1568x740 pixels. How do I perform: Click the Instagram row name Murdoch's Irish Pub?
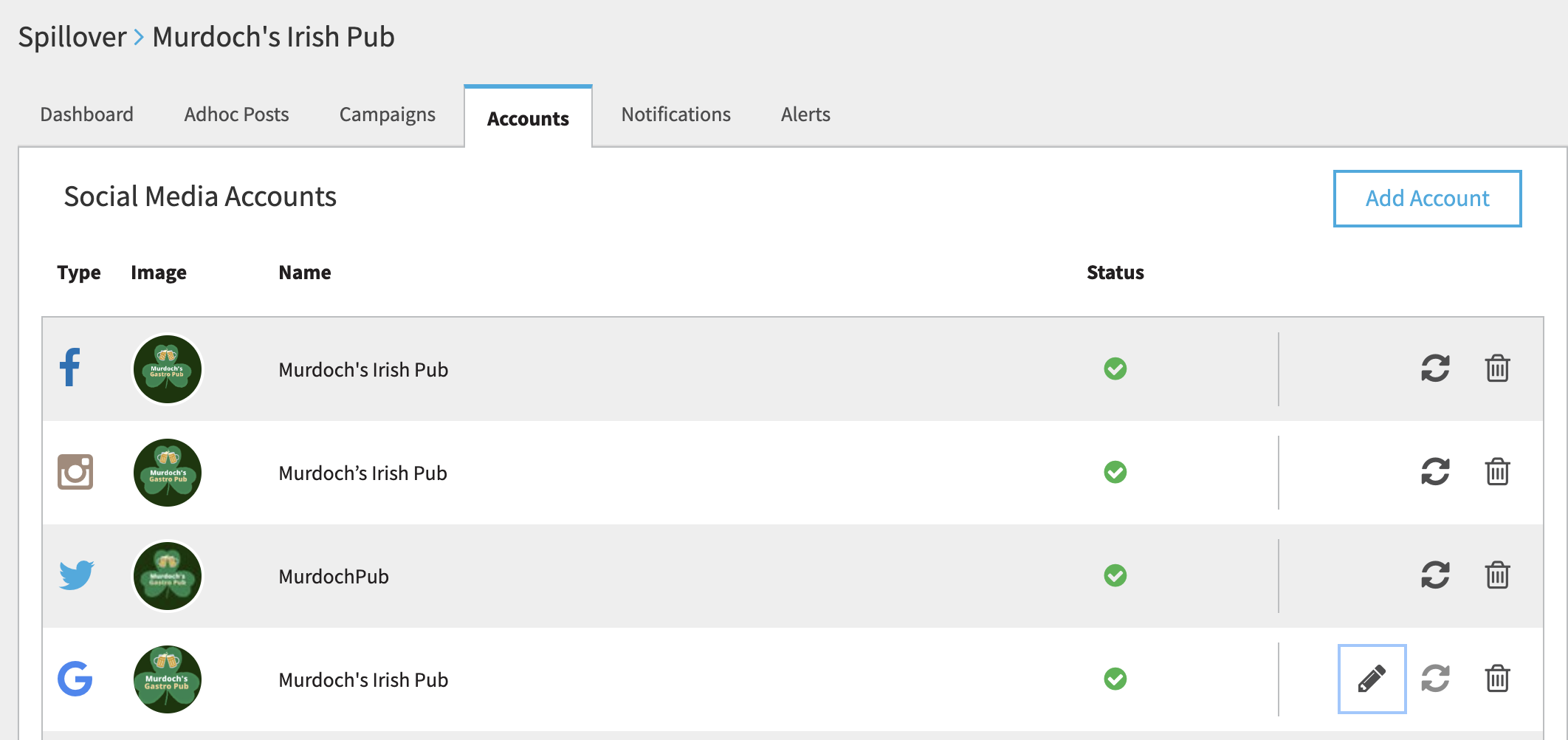coord(362,473)
